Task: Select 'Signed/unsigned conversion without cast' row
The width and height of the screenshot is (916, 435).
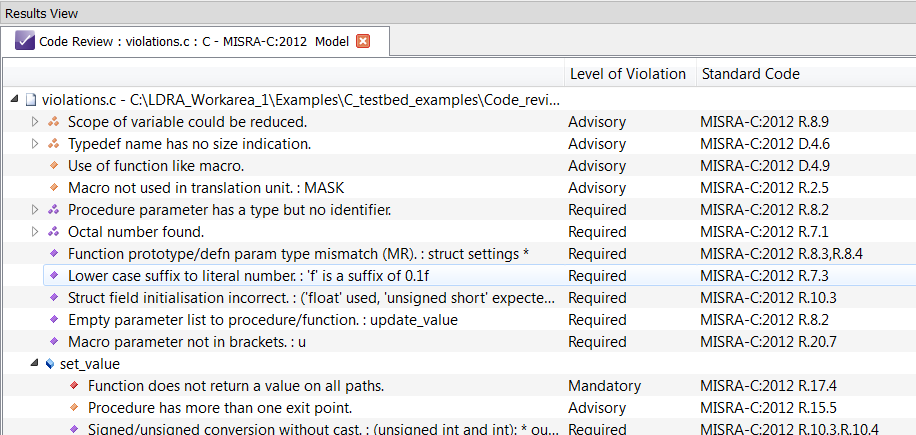Action: tap(323, 429)
